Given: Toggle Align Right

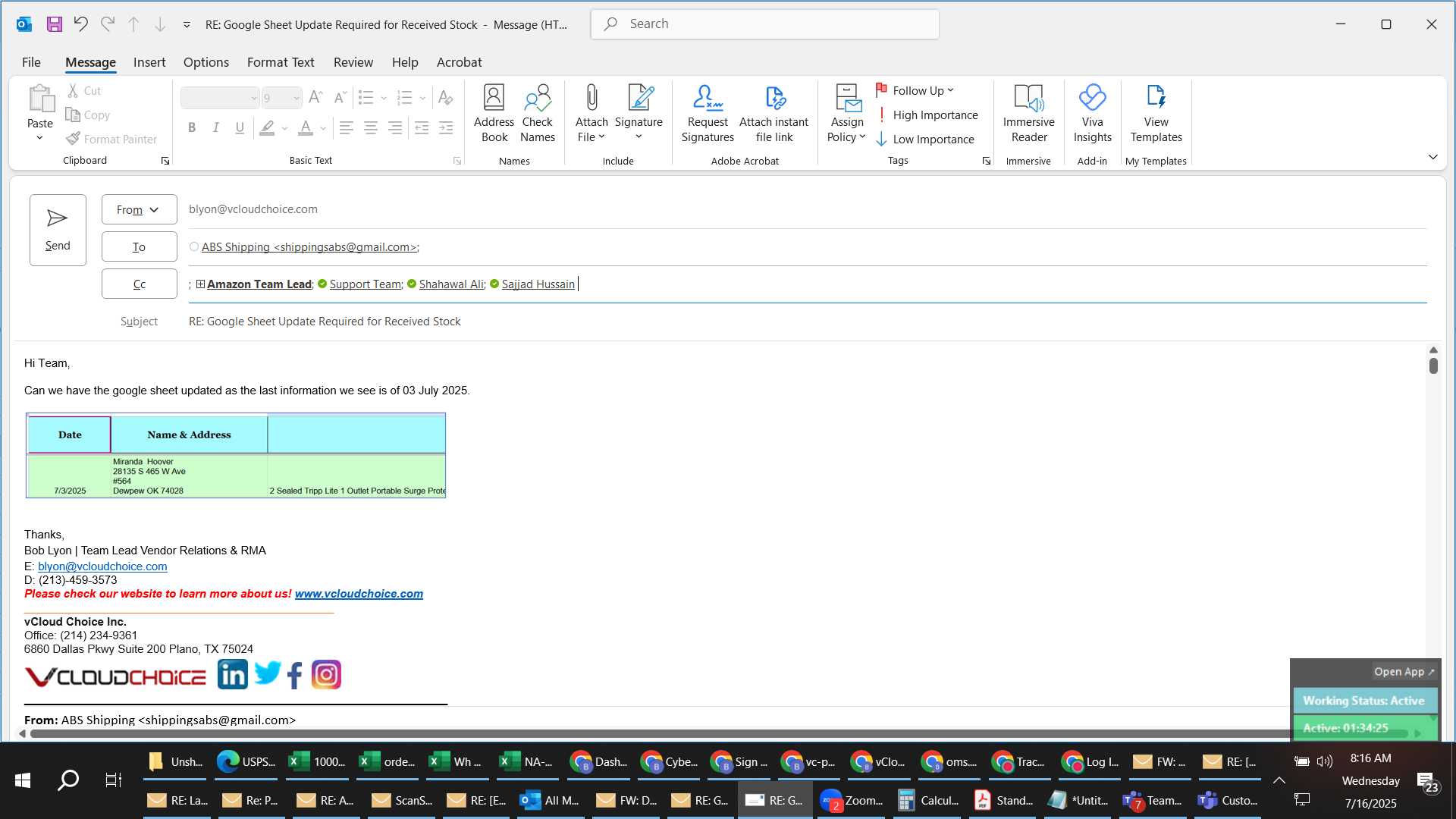Looking at the screenshot, I should (x=394, y=127).
